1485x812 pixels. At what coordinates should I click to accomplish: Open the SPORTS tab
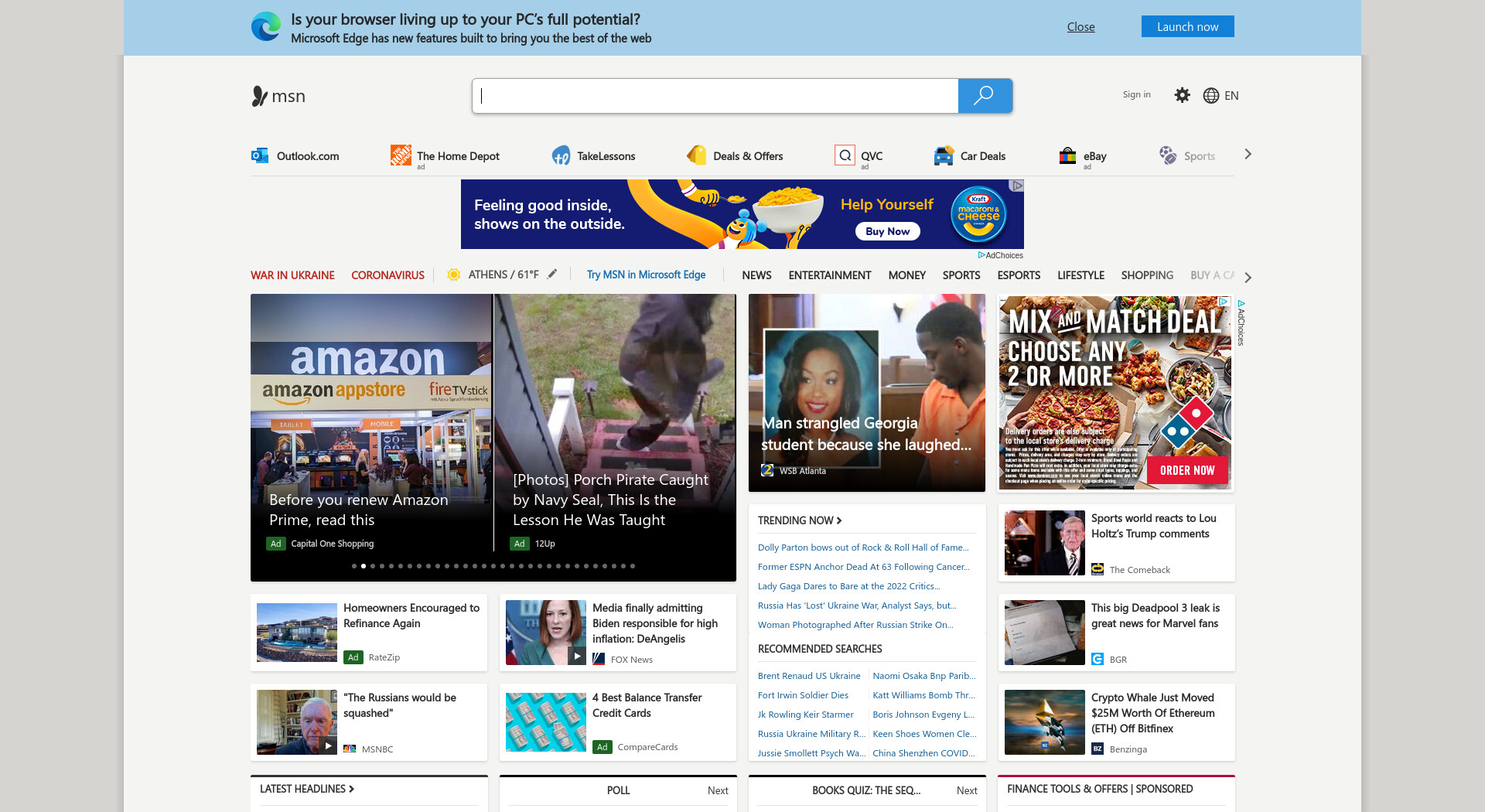coord(961,275)
